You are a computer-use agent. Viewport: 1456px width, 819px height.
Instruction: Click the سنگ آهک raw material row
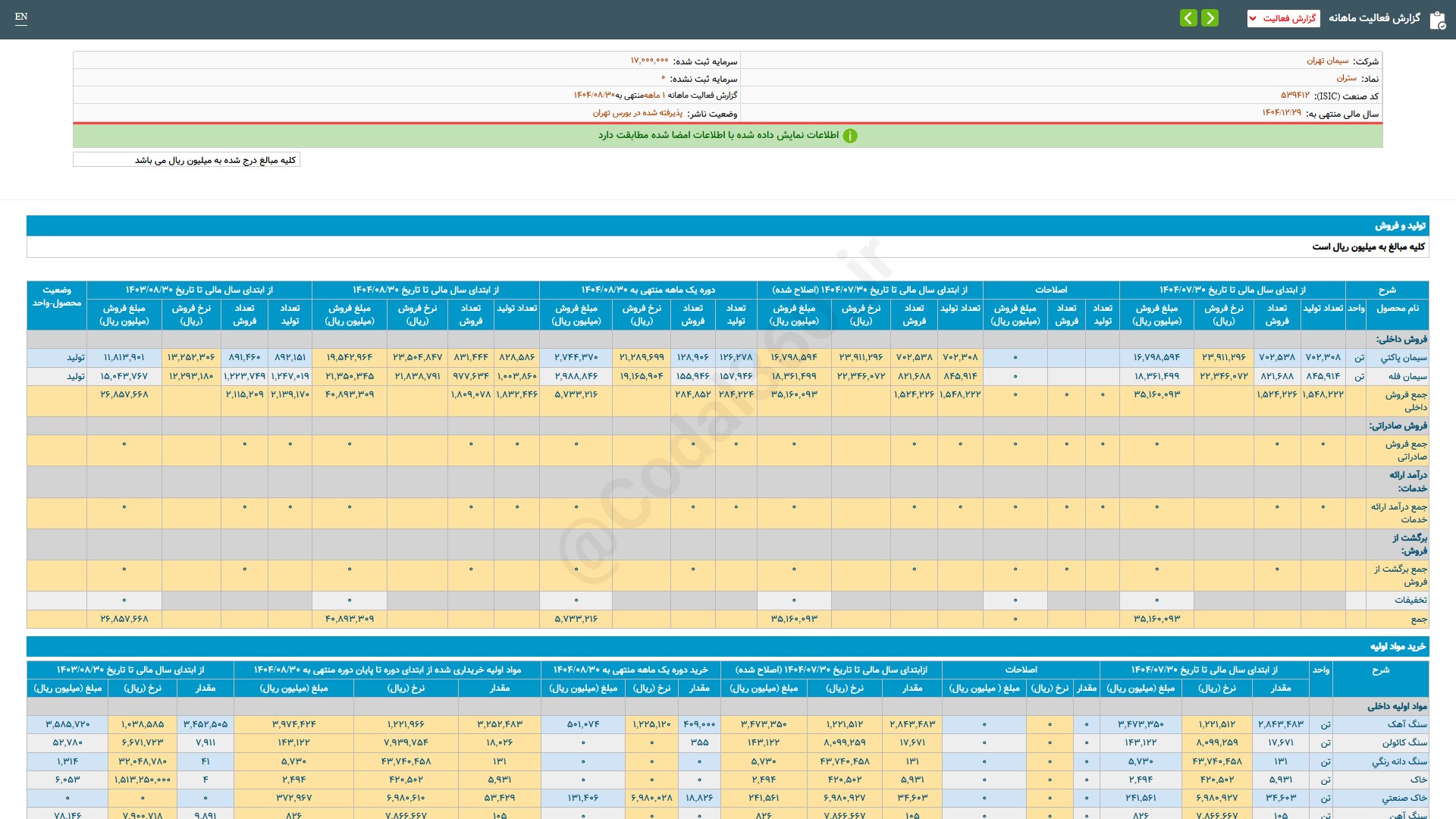(x=1407, y=724)
